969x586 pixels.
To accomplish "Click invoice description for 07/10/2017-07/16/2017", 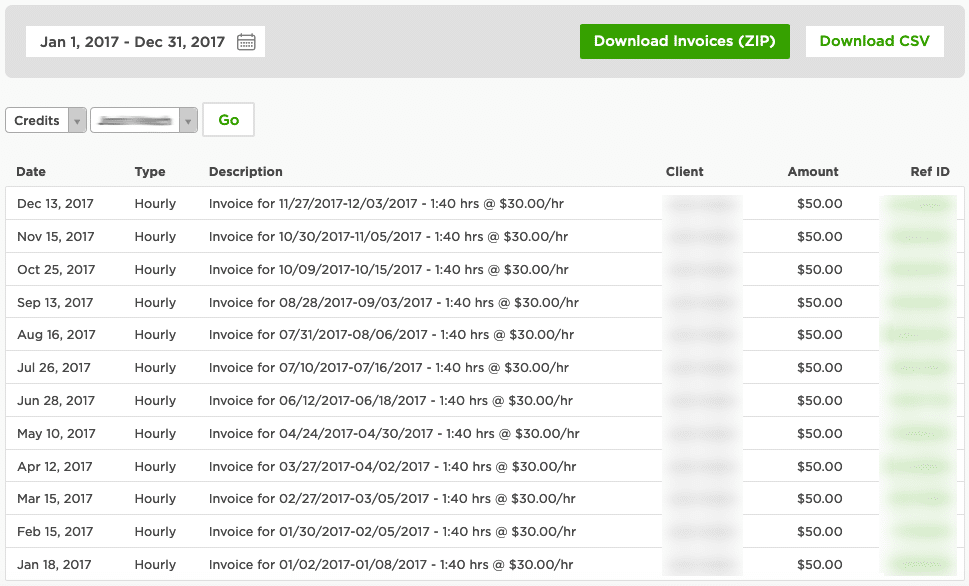I will [389, 368].
